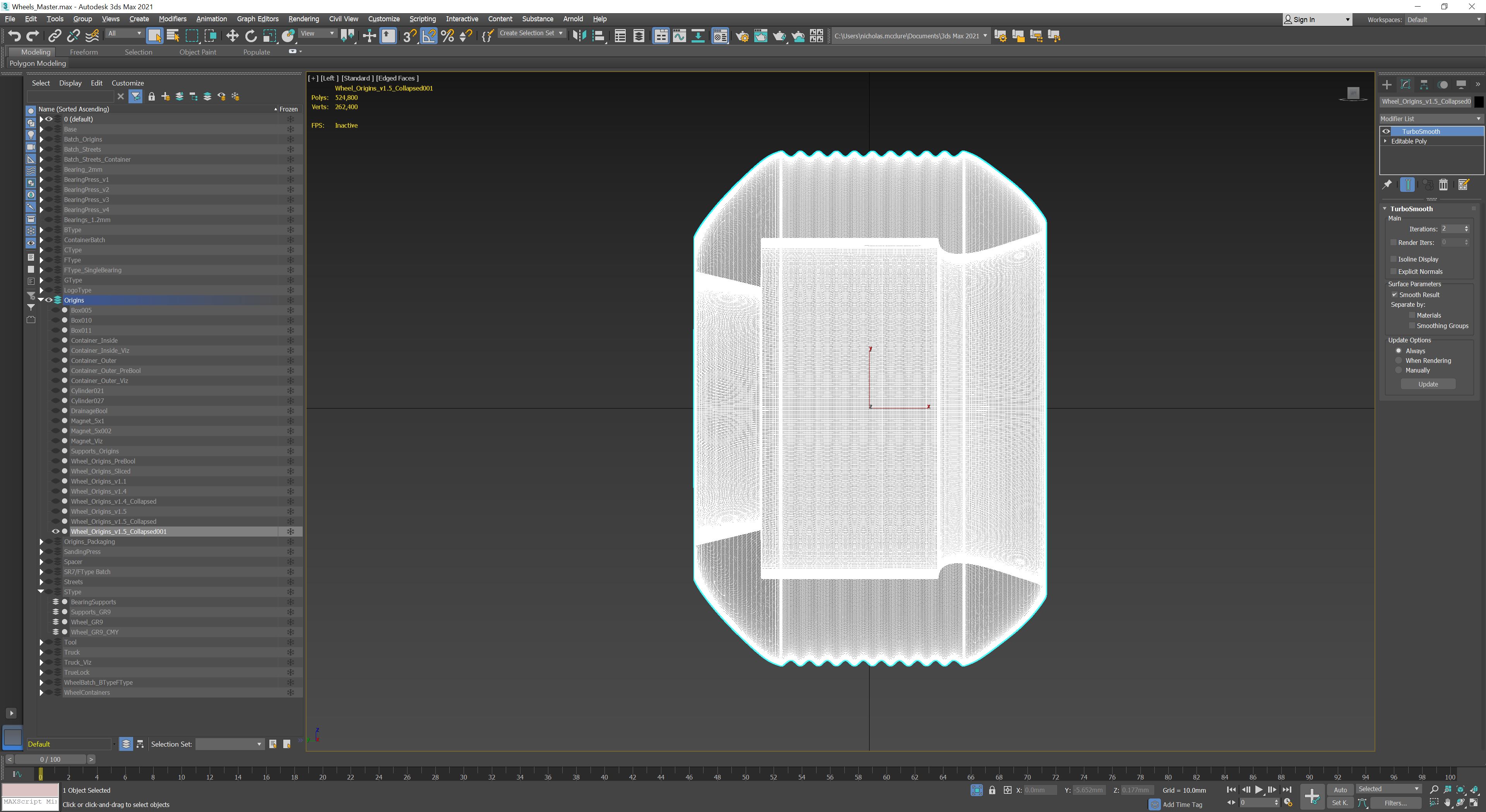Click the Undo arrow in main toolbar

(14, 36)
